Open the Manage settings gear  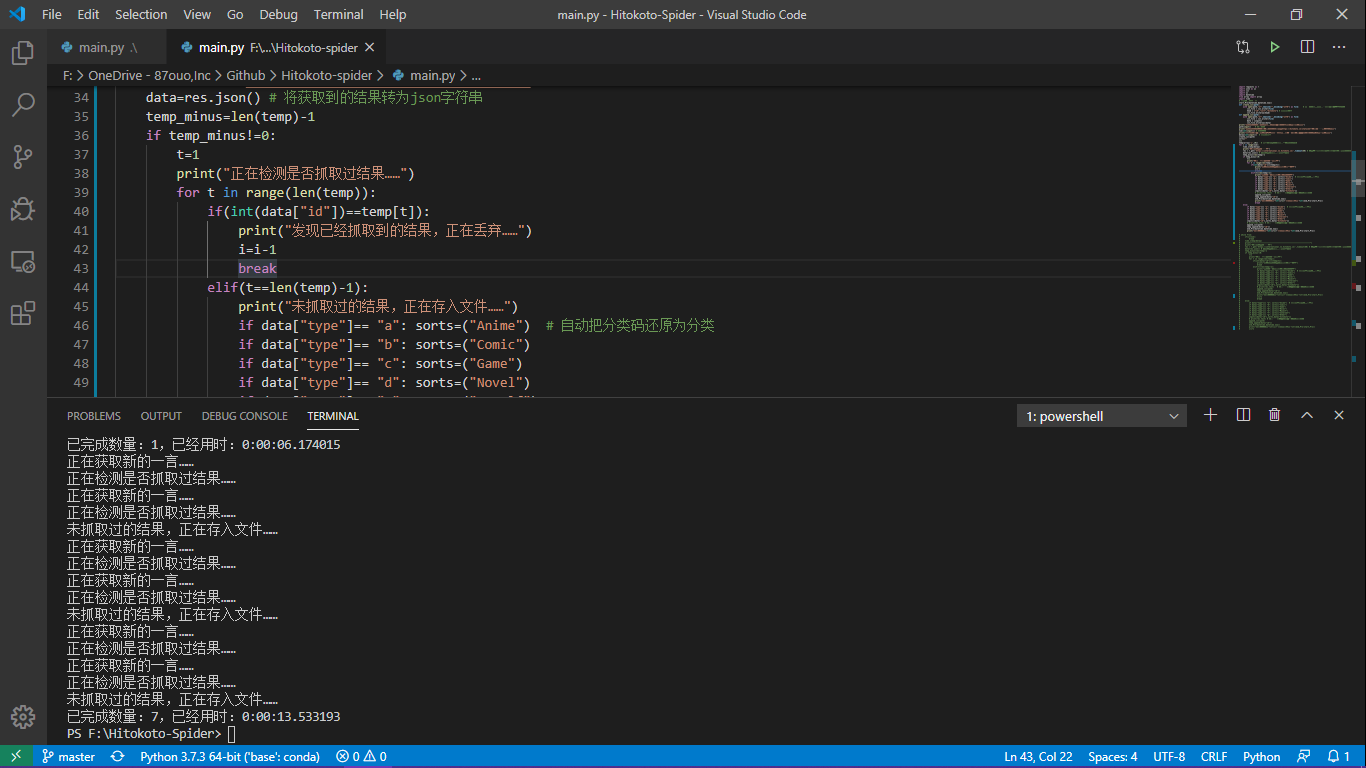[x=22, y=717]
